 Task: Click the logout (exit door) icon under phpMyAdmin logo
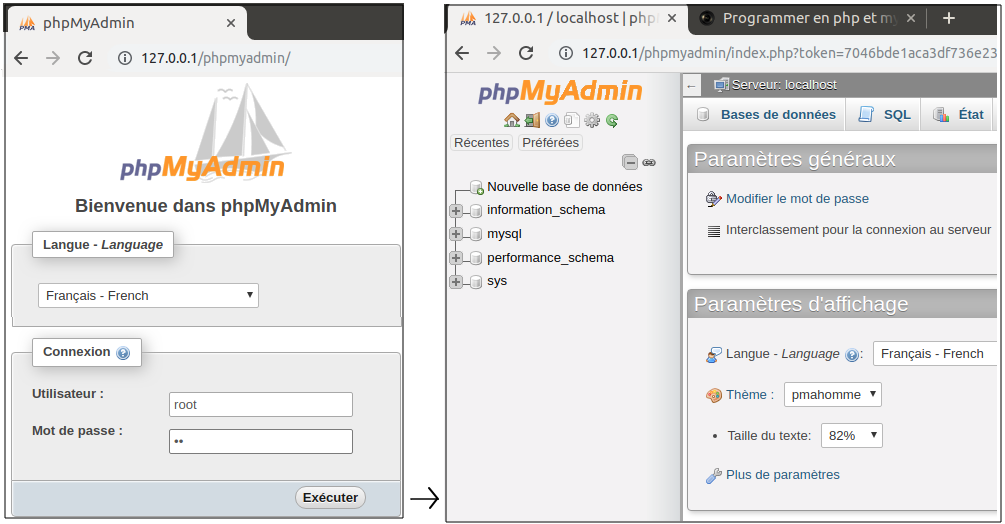point(532,120)
